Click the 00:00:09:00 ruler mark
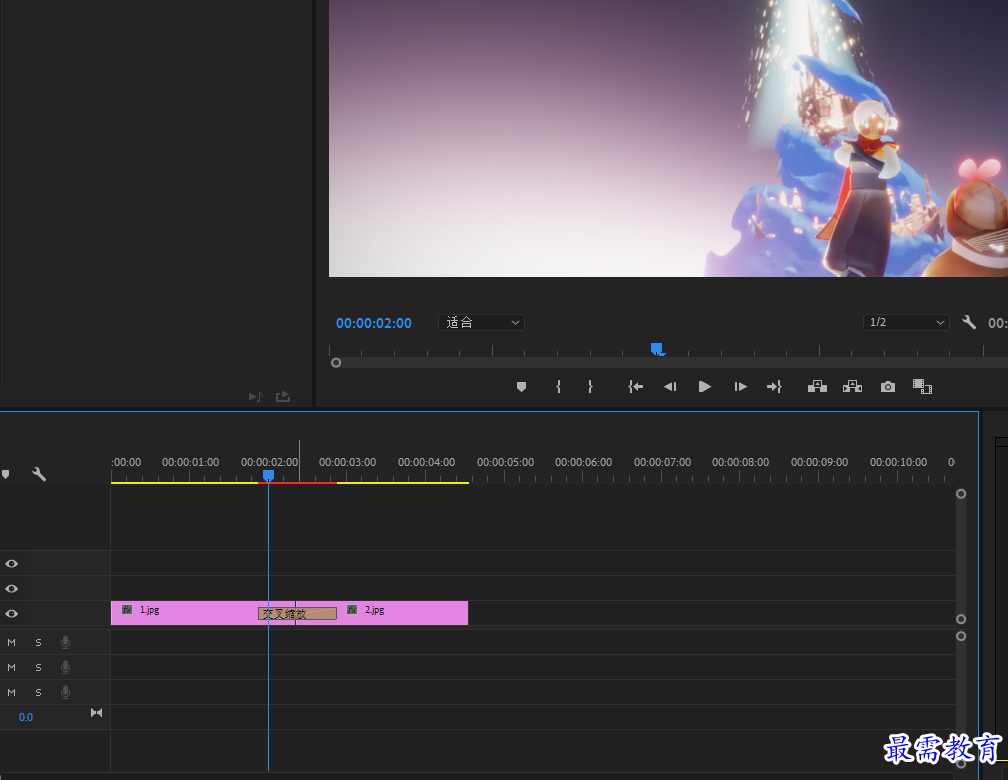Screen dimensions: 1008x780 coord(819,462)
